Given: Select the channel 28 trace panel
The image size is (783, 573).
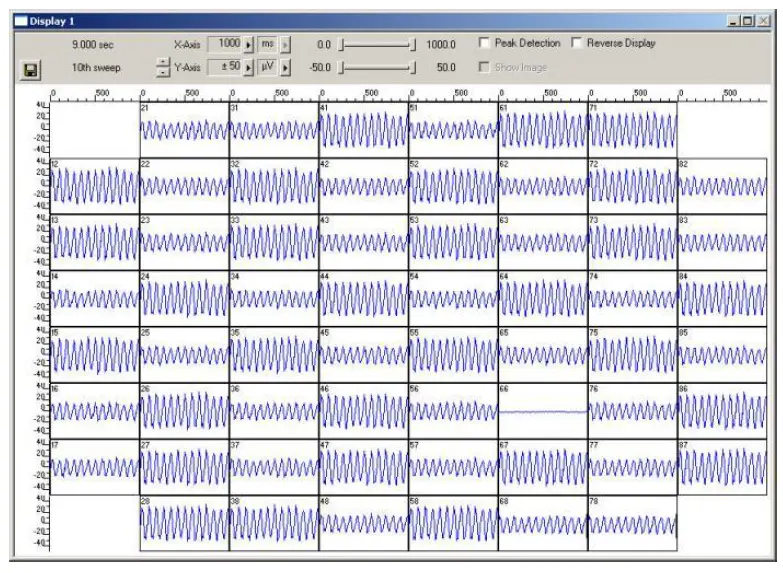Looking at the screenshot, I should [184, 524].
